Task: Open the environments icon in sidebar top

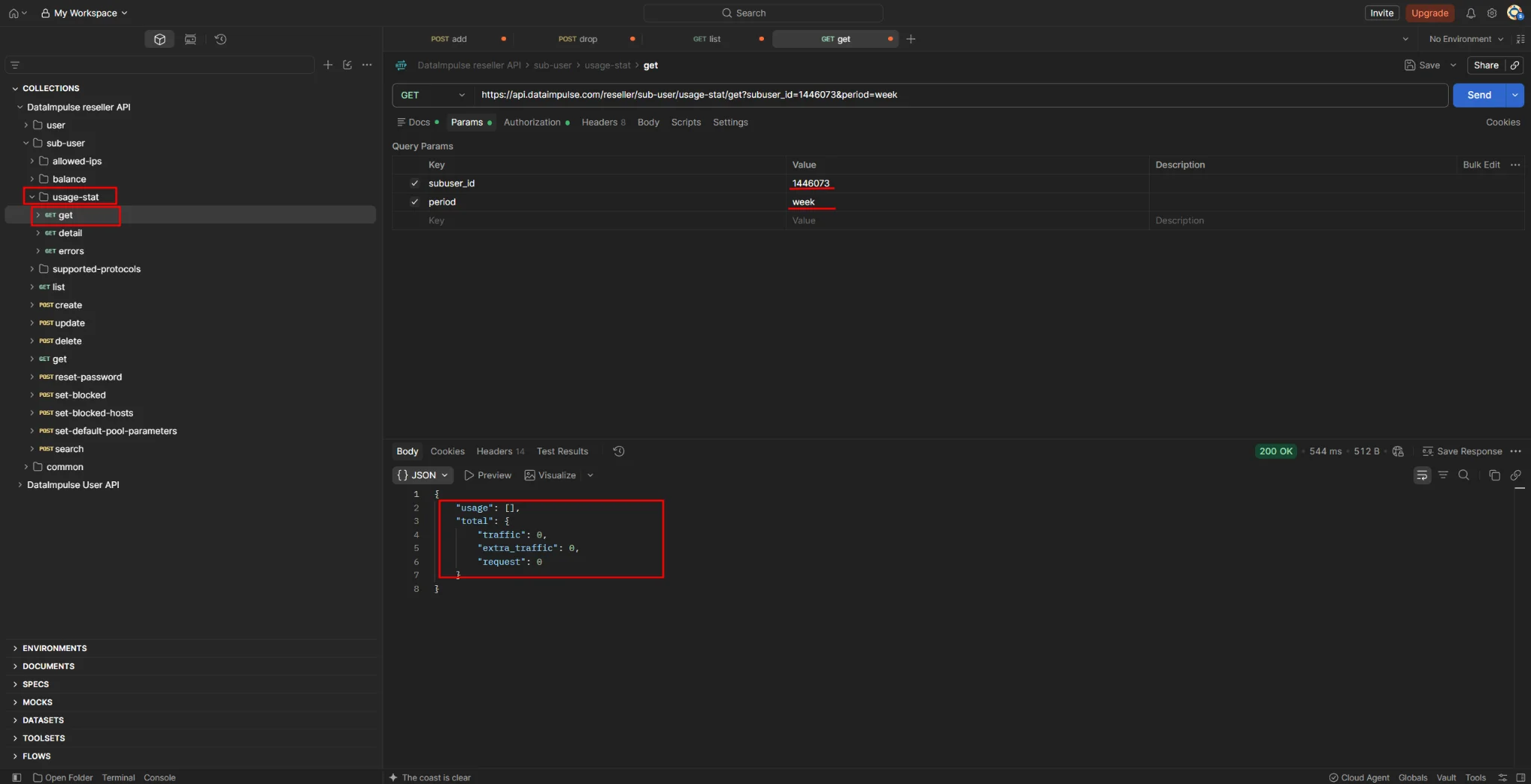Action: click(191, 39)
